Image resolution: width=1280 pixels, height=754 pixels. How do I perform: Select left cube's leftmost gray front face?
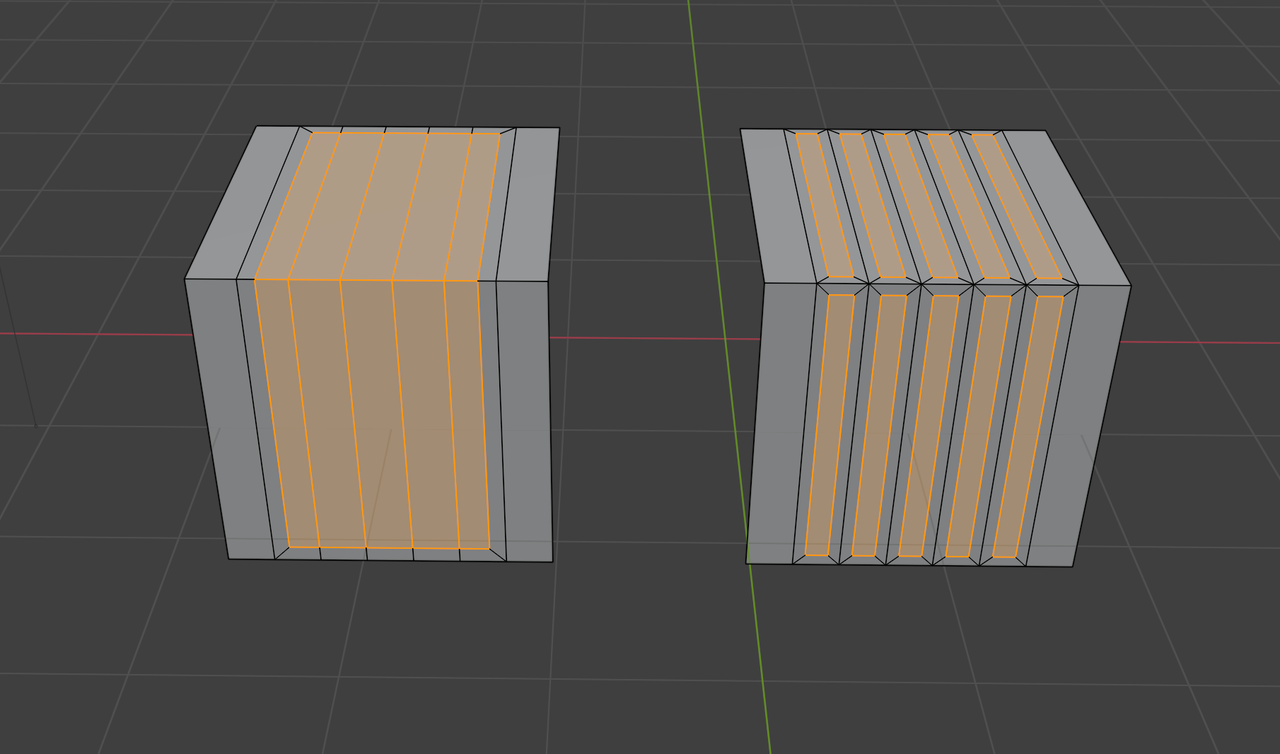230,418
